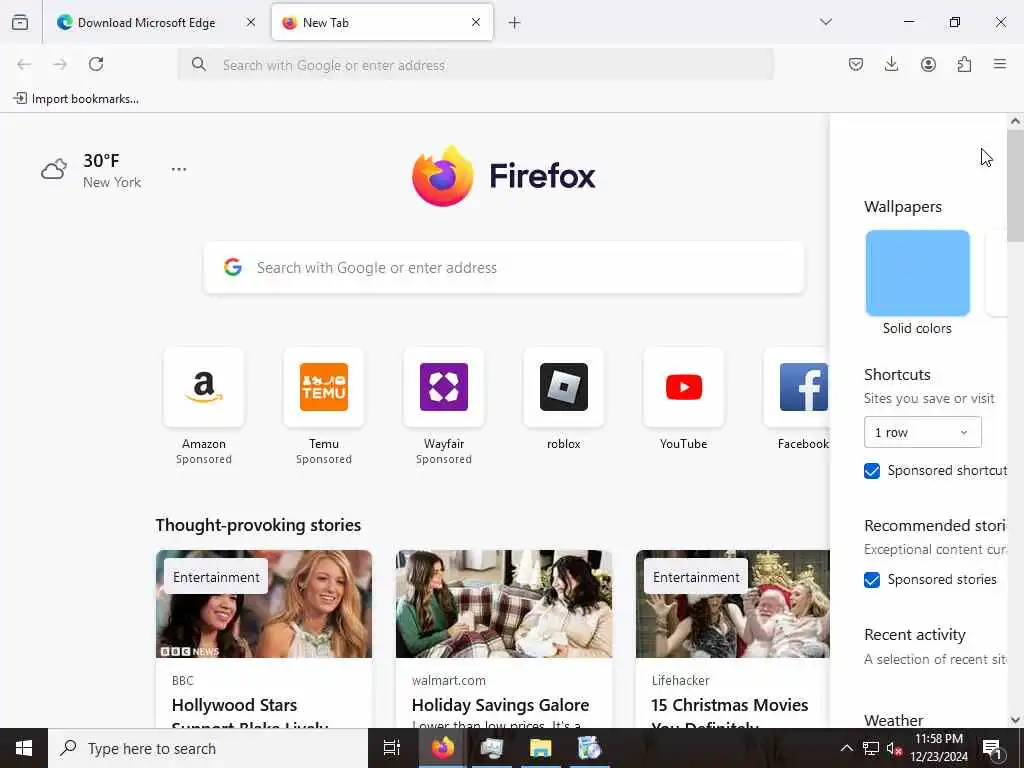This screenshot has height=768, width=1024.
Task: Click the panel scrollbar down arrow
Action: point(1015,720)
